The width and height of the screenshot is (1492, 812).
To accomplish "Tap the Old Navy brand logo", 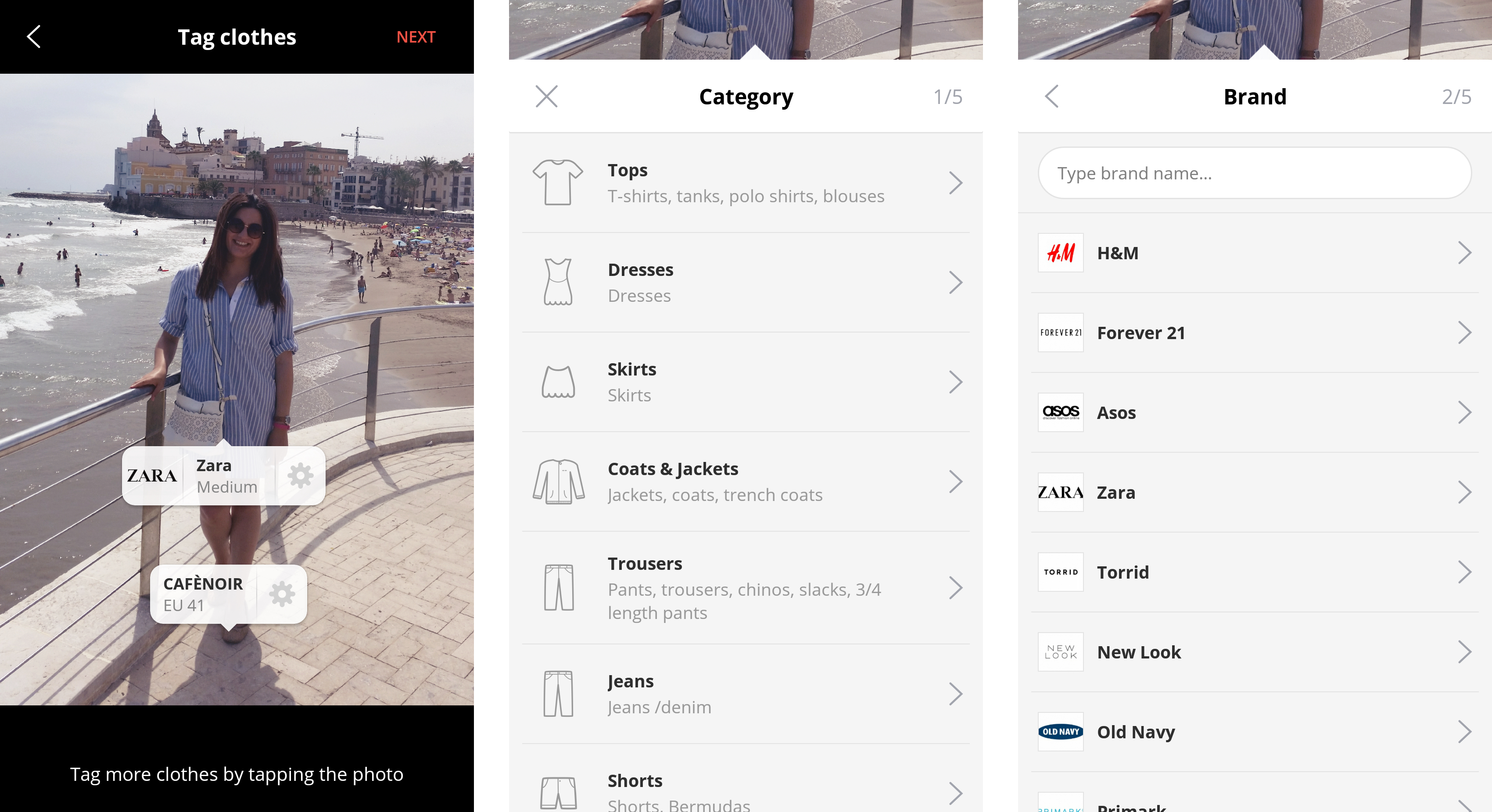I will [1060, 731].
